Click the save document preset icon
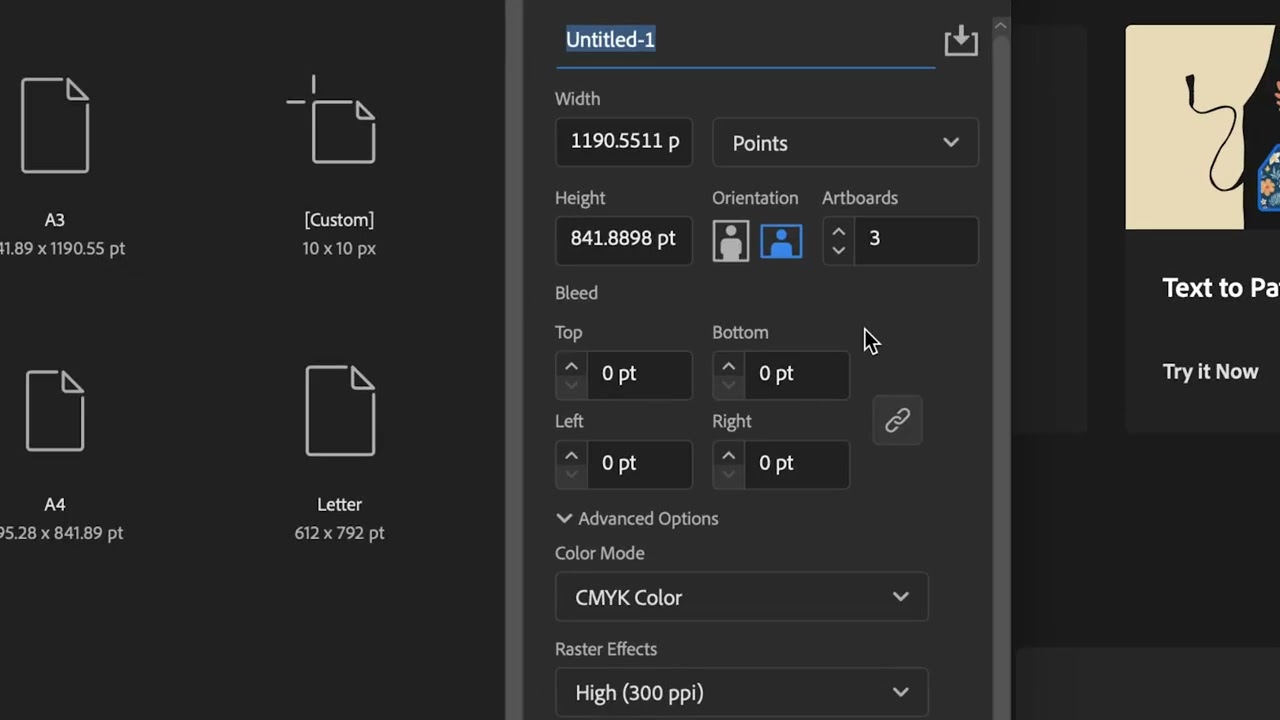Image resolution: width=1280 pixels, height=720 pixels. click(x=961, y=41)
